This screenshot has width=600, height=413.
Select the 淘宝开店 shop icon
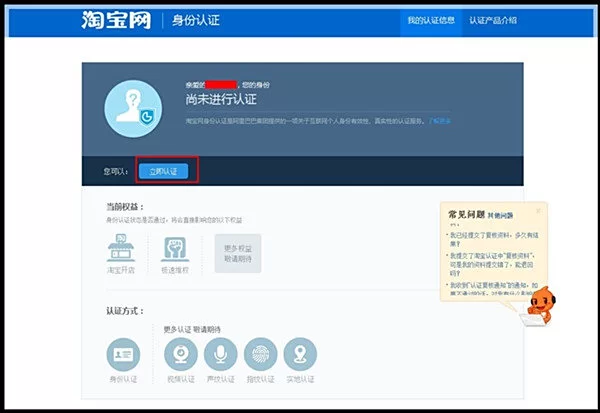(123, 251)
